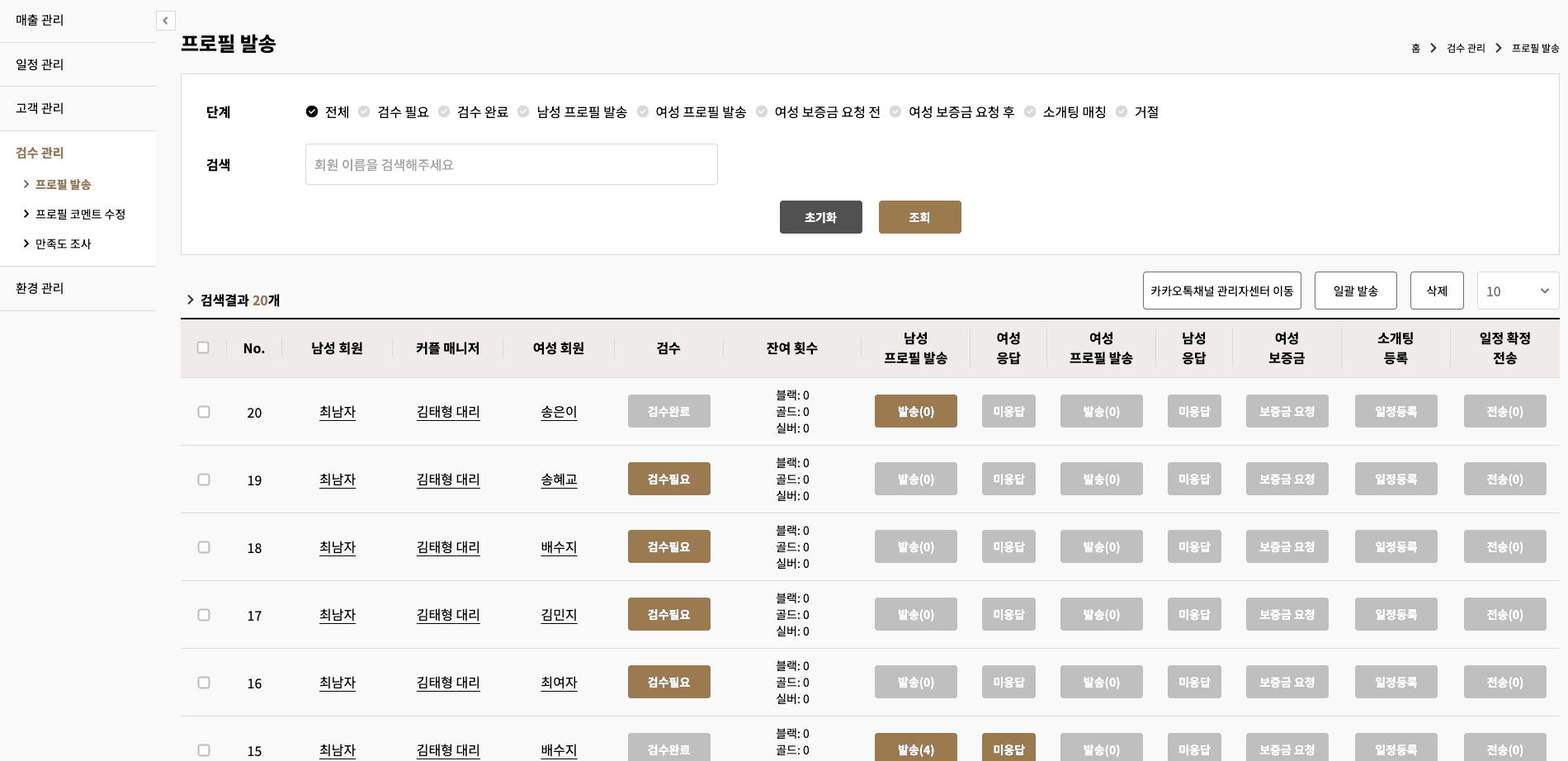
Task: Click 일정등록 button in row 19
Action: click(x=1396, y=479)
